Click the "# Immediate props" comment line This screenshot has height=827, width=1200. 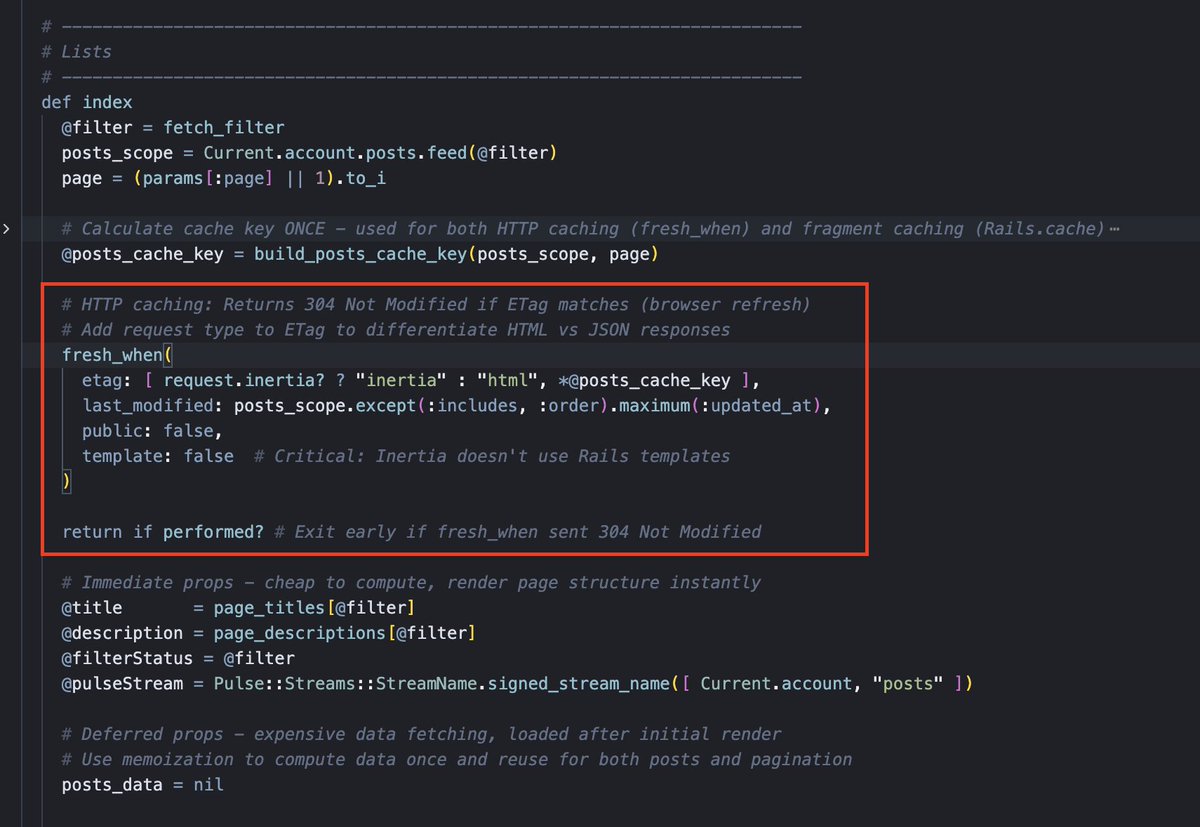pos(411,582)
